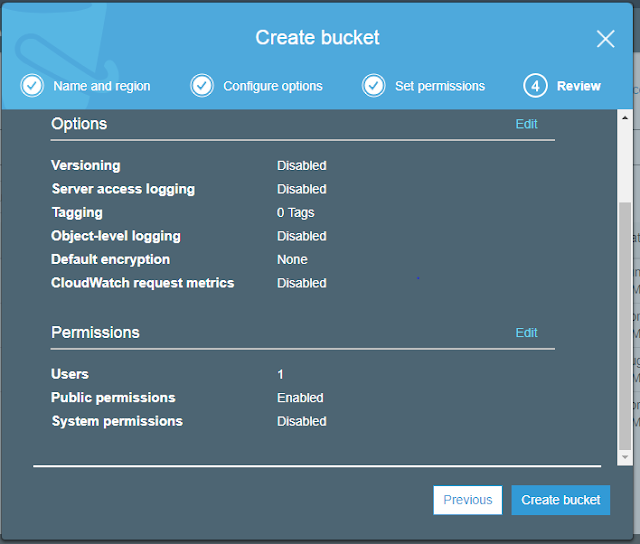Click the Public permissions Enabled value
This screenshot has width=640, height=544.
pos(300,398)
